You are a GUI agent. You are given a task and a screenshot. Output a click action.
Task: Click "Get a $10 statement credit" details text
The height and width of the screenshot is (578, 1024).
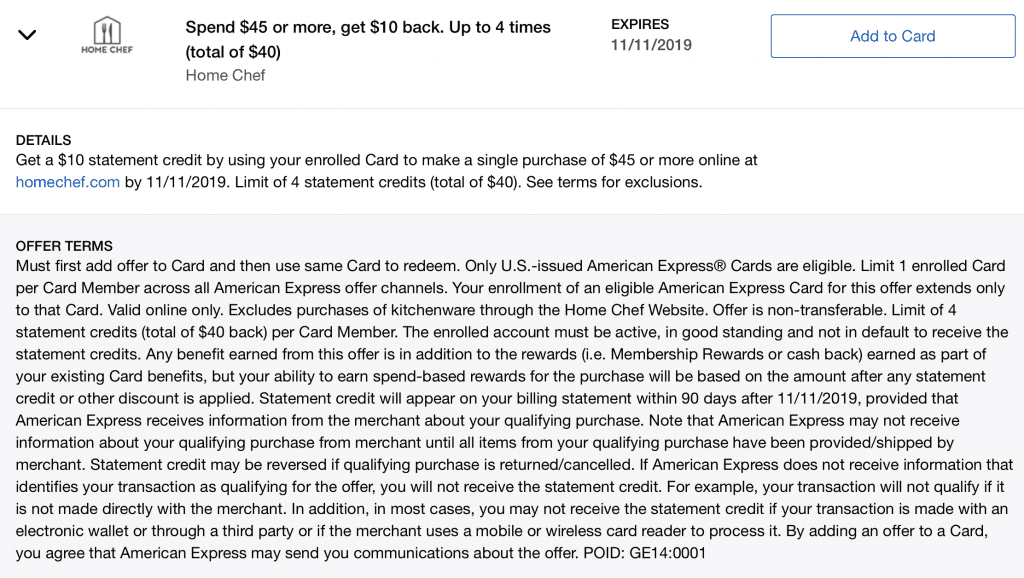[120, 161]
